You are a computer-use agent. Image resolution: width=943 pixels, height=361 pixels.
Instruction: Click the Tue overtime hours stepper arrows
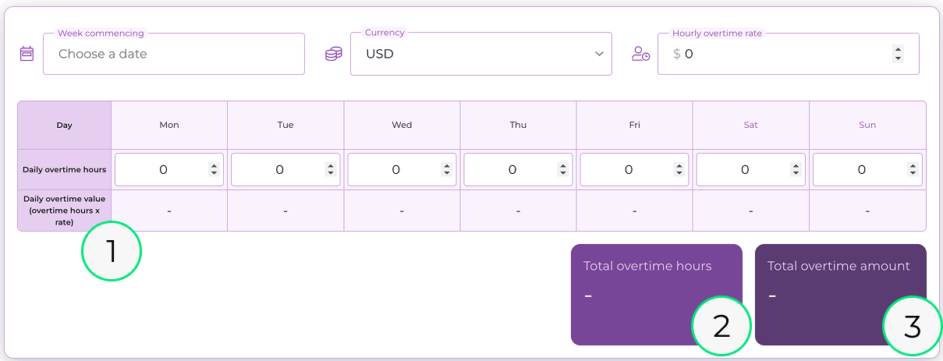coord(330,170)
